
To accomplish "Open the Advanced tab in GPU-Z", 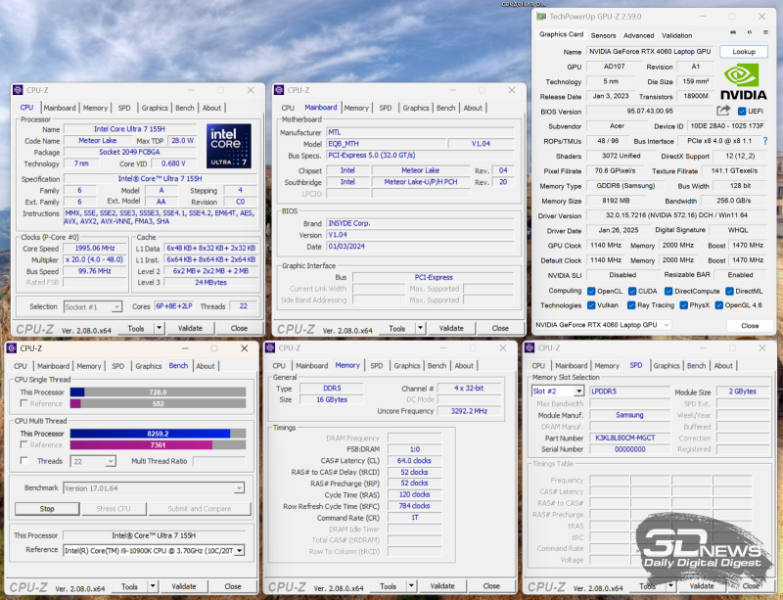I will [638, 35].
